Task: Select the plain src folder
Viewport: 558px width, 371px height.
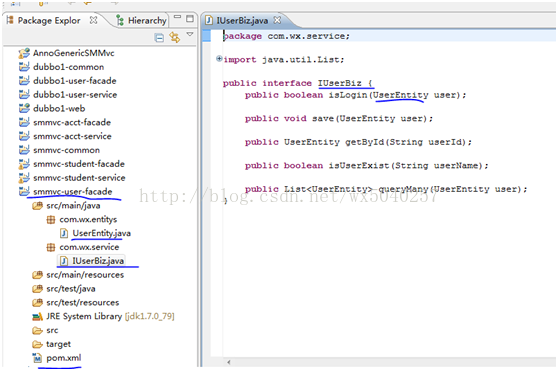Action: 52,330
